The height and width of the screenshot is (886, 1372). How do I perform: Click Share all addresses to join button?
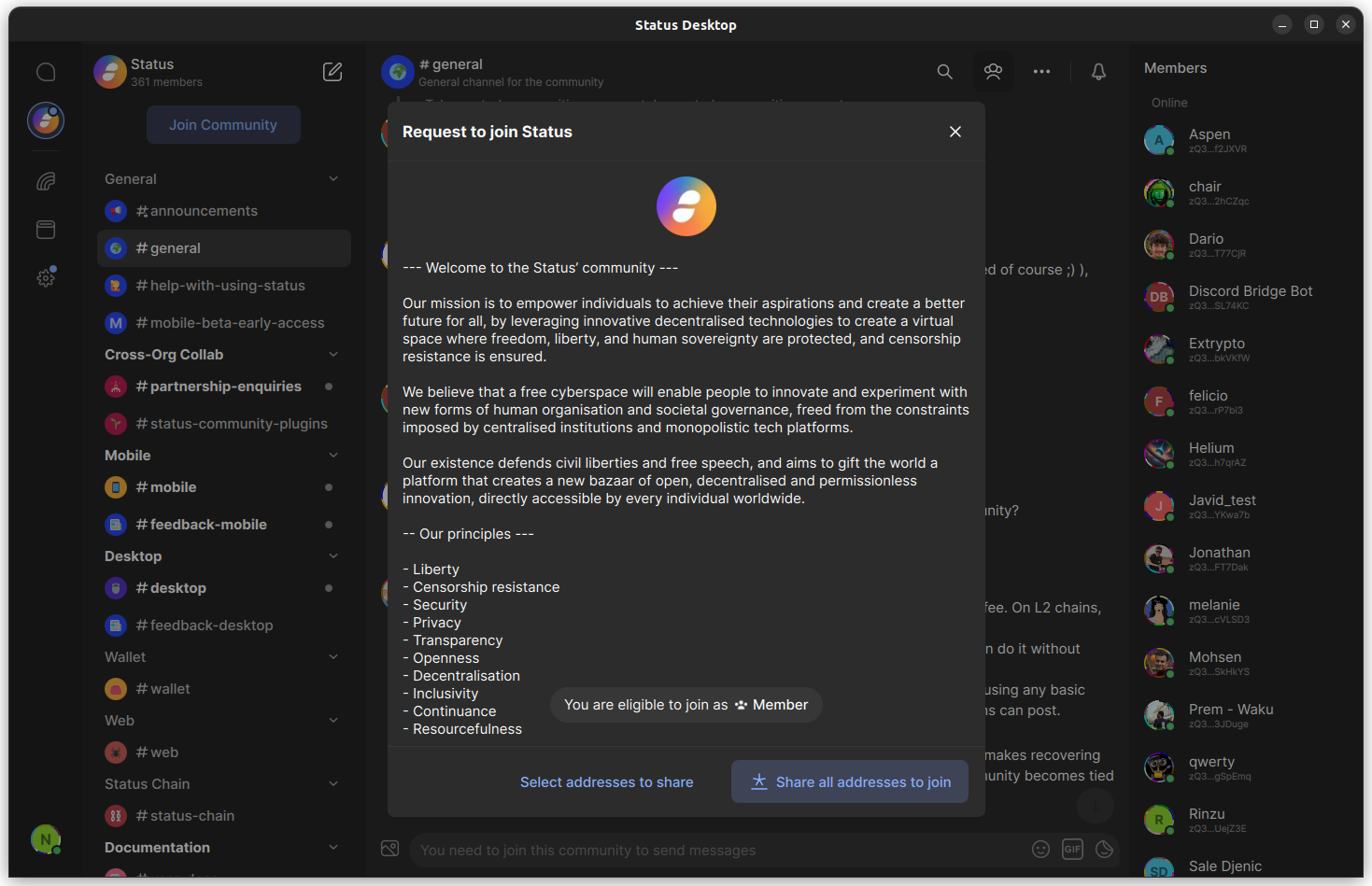pos(850,782)
